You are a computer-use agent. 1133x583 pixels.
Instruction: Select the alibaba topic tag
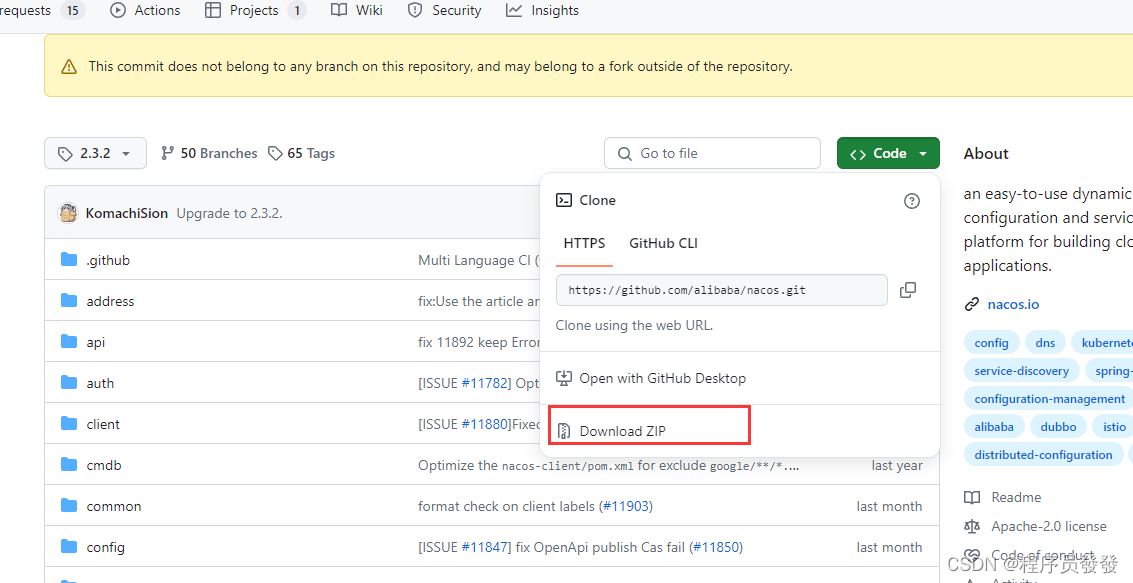(x=994, y=427)
